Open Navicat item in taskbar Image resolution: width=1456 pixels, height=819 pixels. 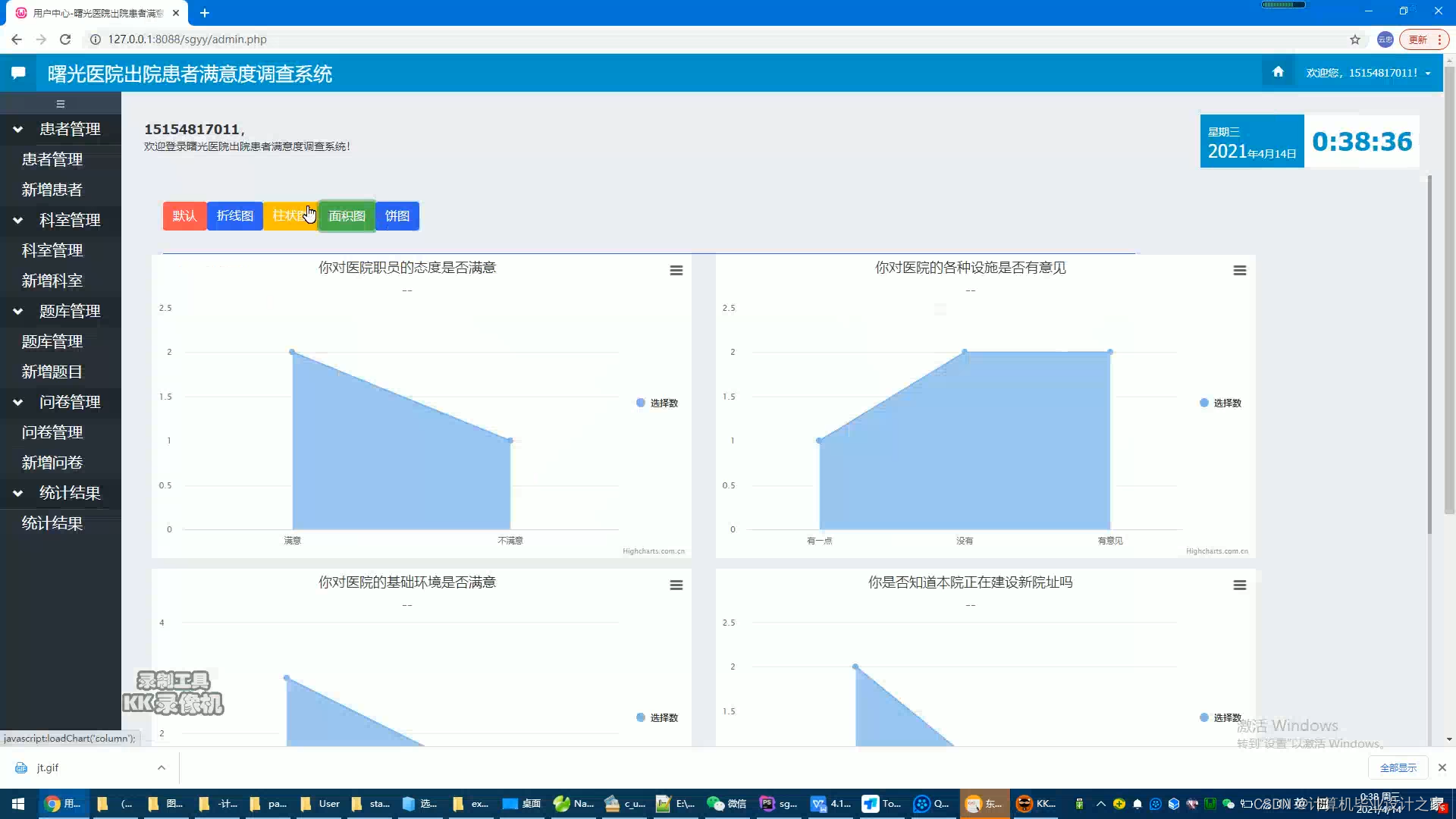pos(573,804)
